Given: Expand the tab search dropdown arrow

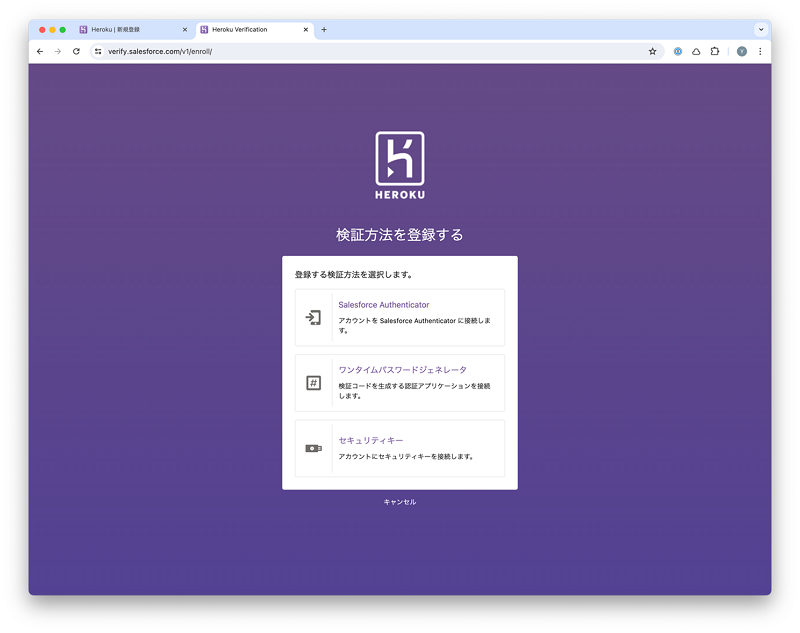Looking at the screenshot, I should pos(761,30).
